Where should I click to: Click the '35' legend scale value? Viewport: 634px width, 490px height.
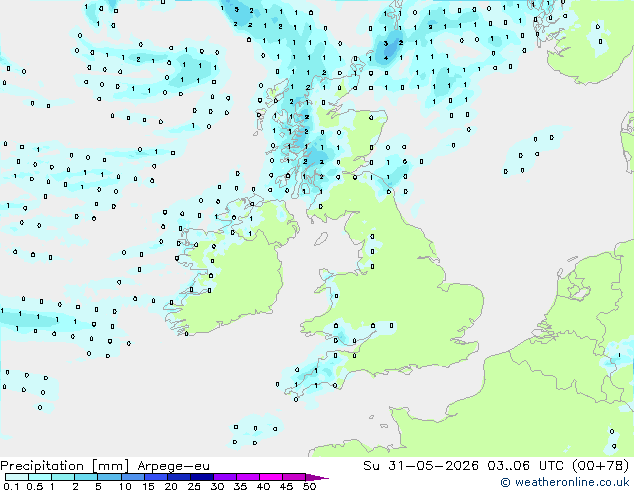click(241, 486)
